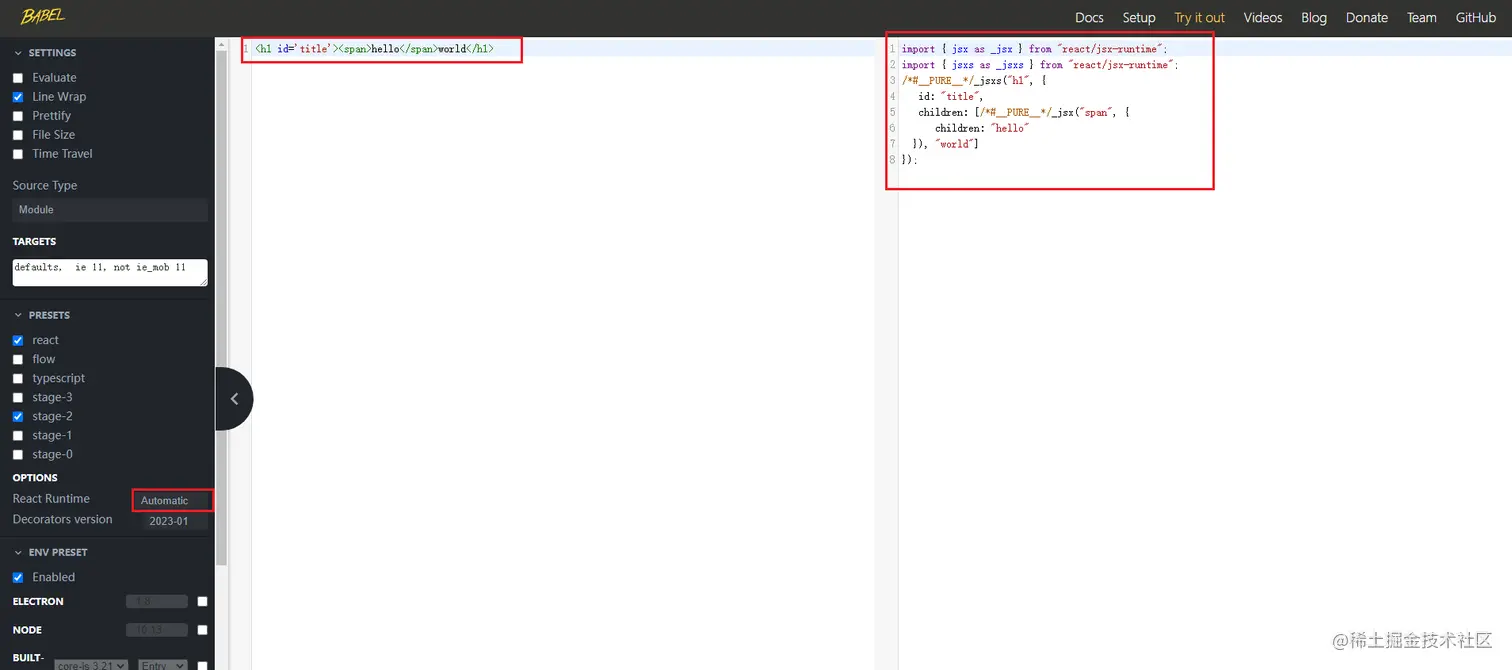
Task: Tick the Electron target checkbox
Action: 203,602
